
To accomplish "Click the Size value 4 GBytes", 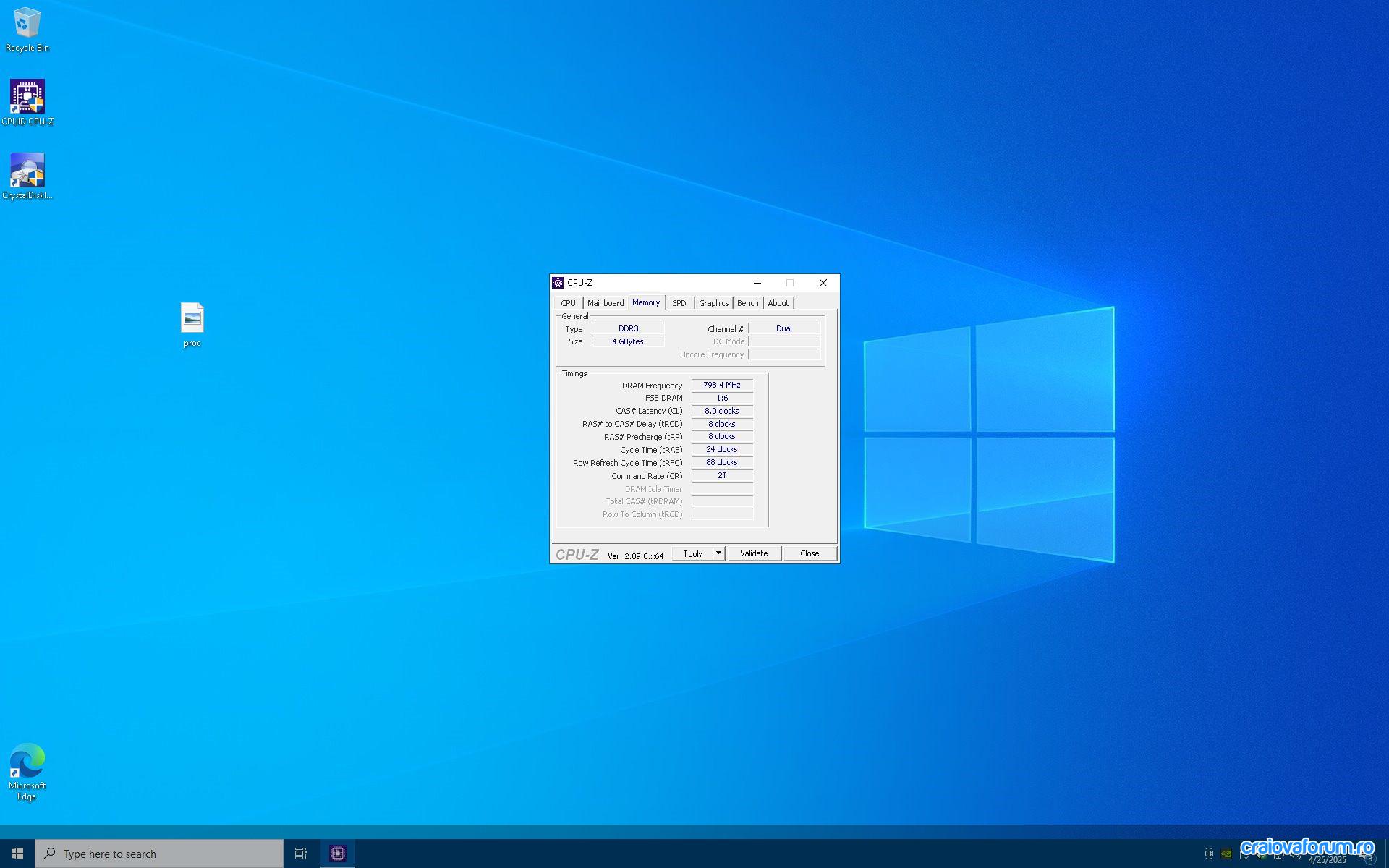I will (628, 341).
